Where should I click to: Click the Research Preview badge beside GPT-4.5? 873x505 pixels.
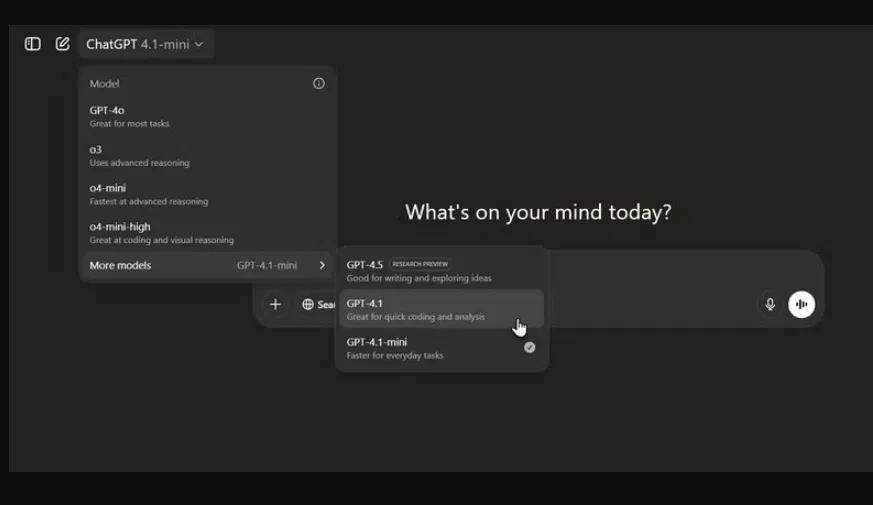[x=420, y=265]
